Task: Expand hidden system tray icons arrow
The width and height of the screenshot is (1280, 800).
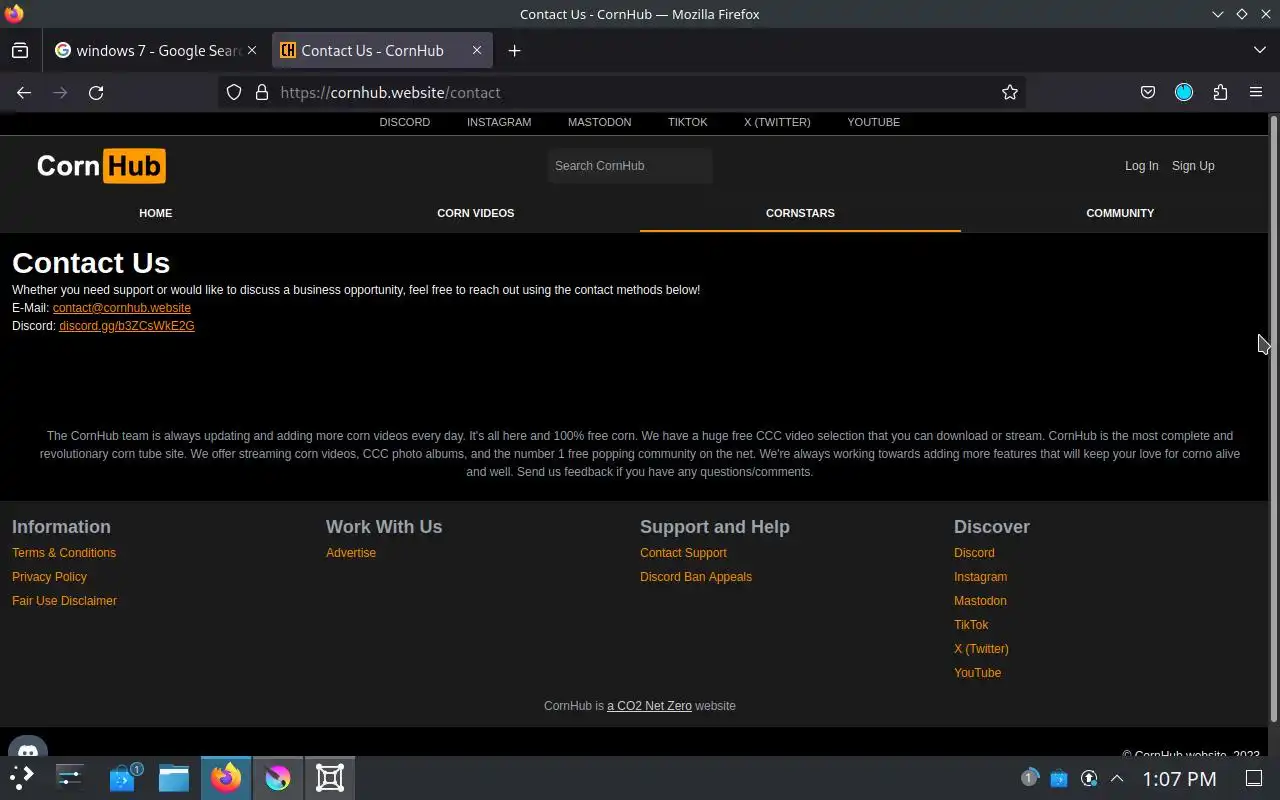Action: coord(1117,778)
